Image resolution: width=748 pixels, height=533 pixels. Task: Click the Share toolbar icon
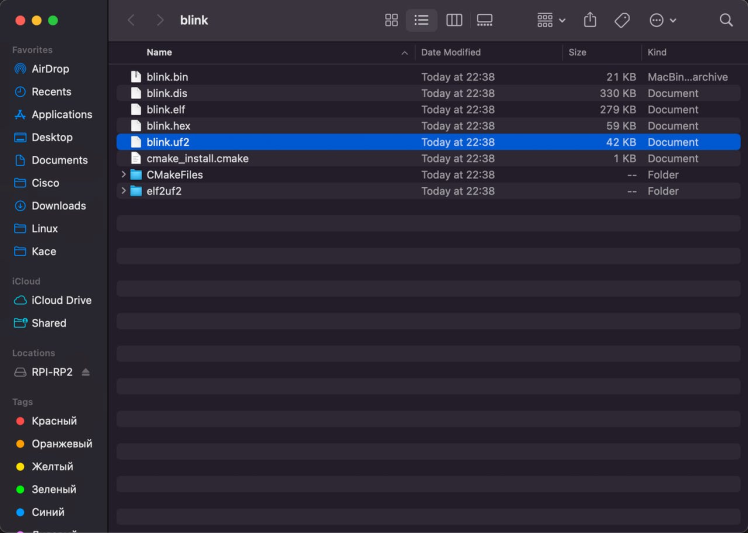pos(590,20)
